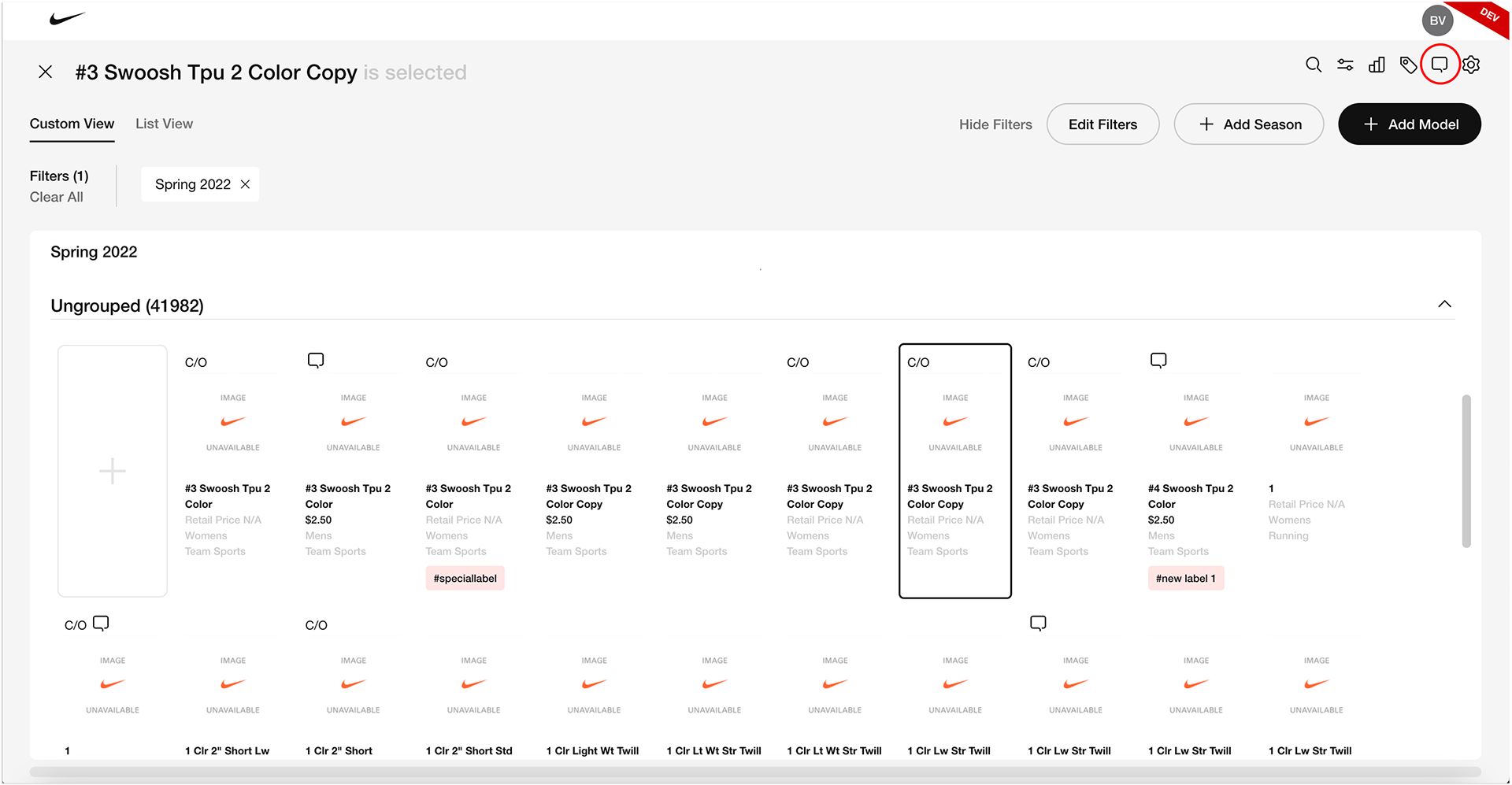The image size is (1512, 785).
Task: Remove the Spring 2022 filter chip
Action: pyautogui.click(x=246, y=184)
